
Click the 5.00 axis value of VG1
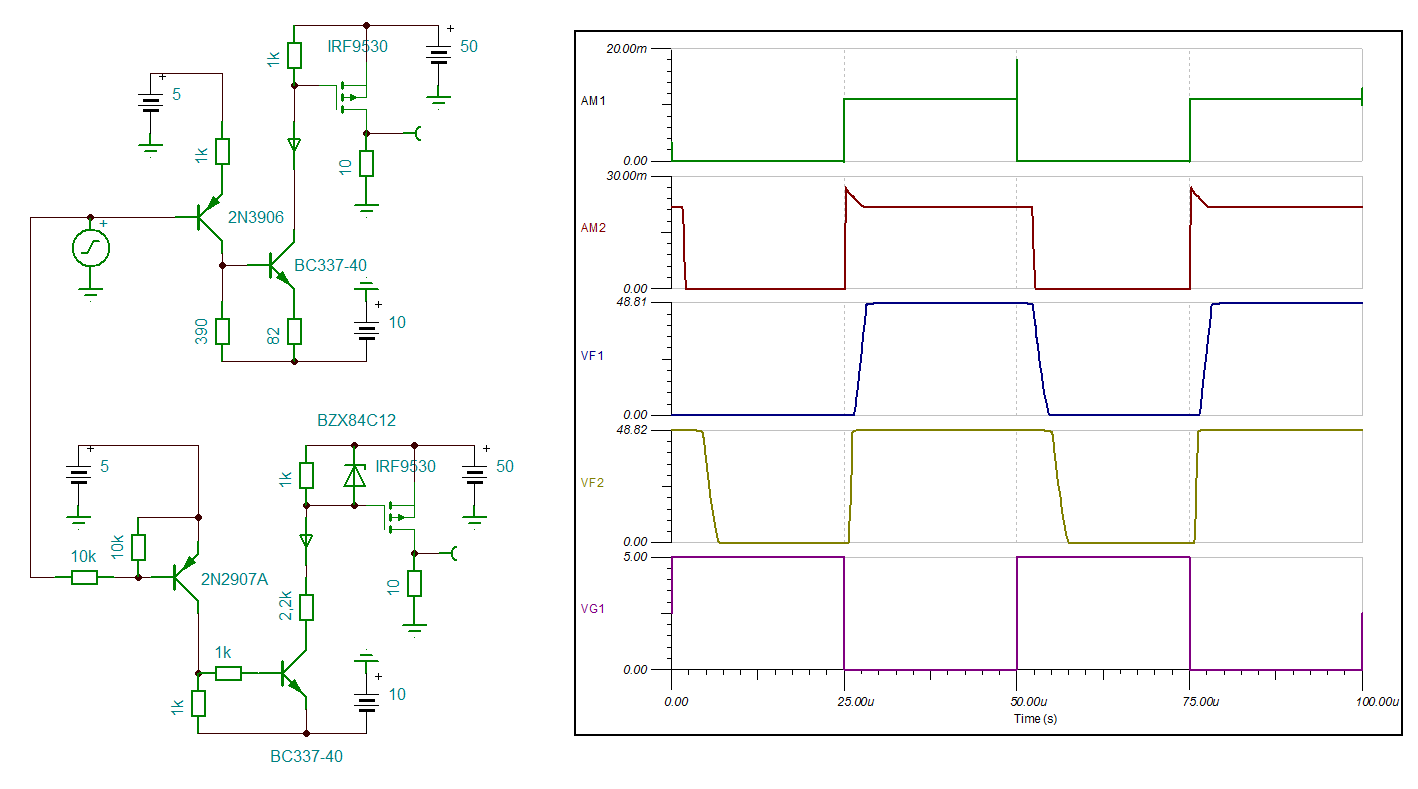636,557
